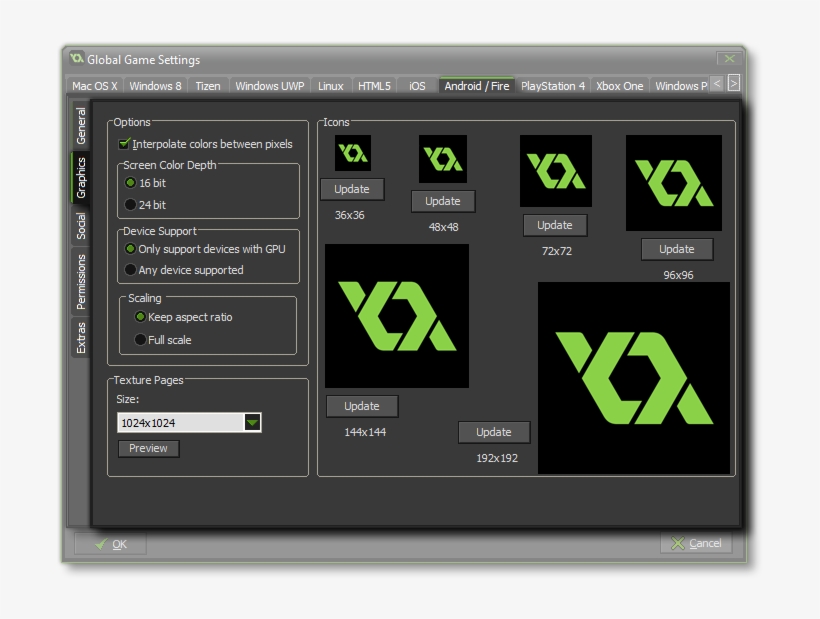Viewport: 820px width, 619px height.
Task: Open the 1024x1024 texture size dropdown
Action: coord(188,422)
